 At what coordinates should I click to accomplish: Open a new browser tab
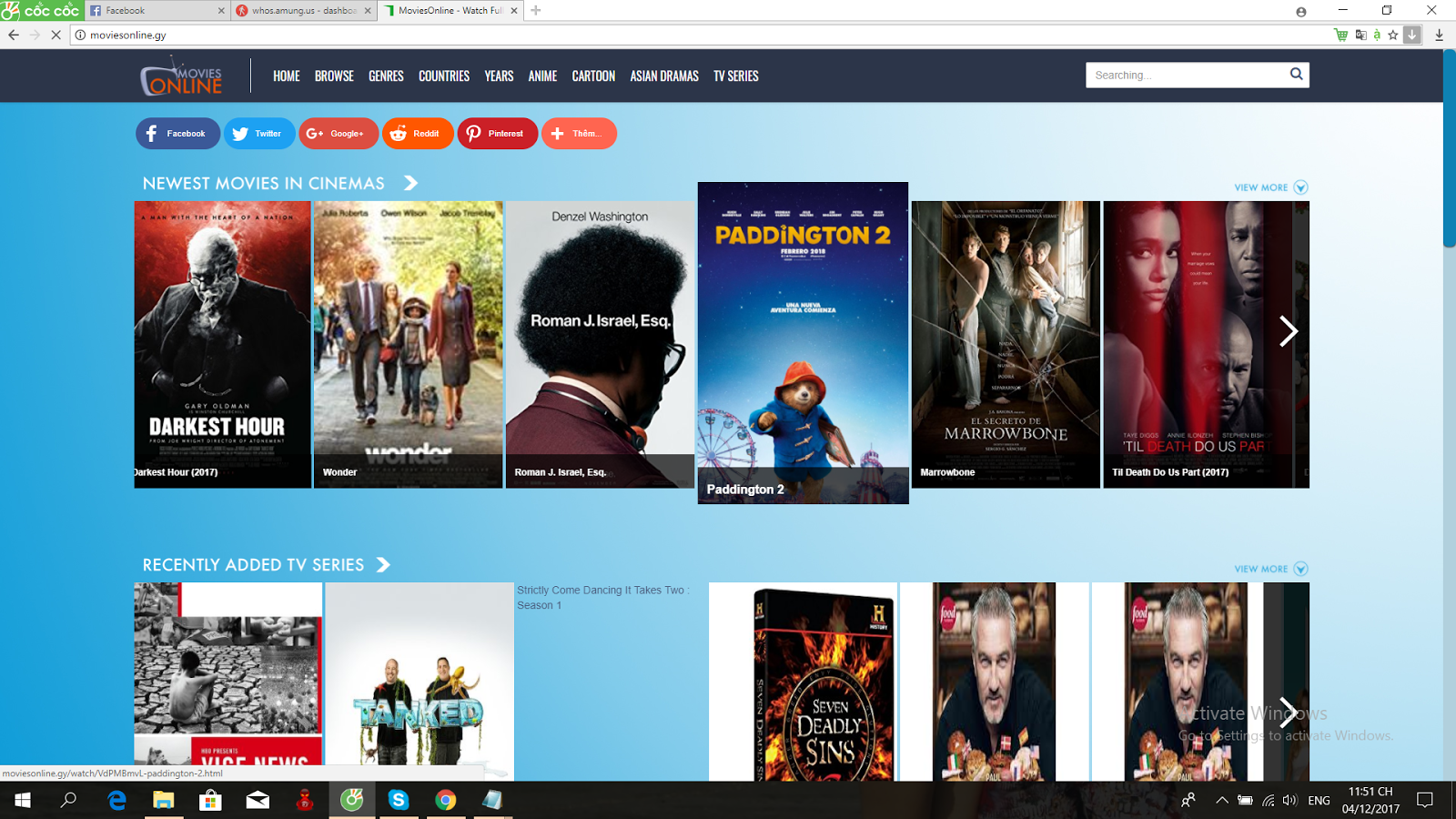536,11
